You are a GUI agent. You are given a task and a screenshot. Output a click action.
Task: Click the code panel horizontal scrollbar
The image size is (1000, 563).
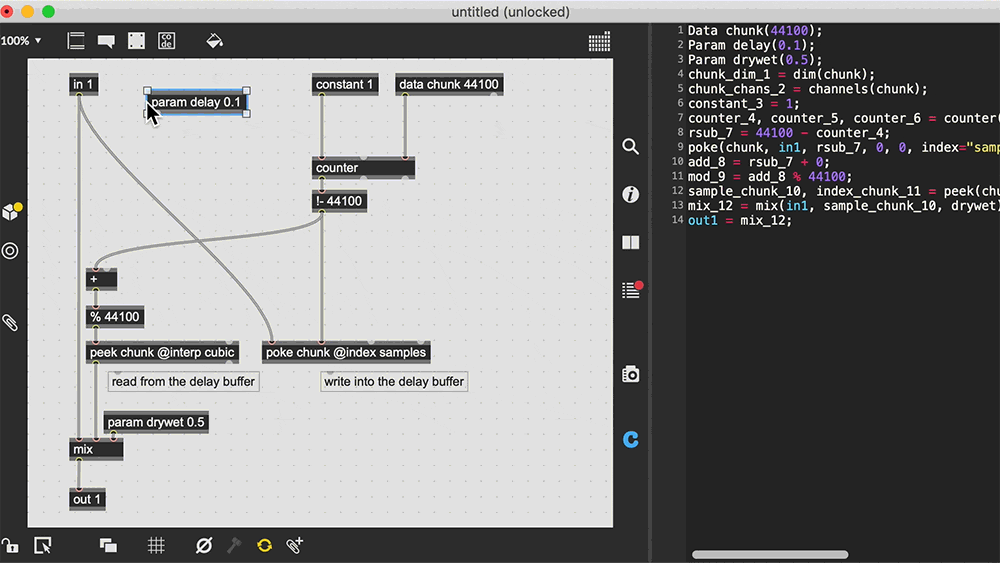pyautogui.click(x=770, y=554)
